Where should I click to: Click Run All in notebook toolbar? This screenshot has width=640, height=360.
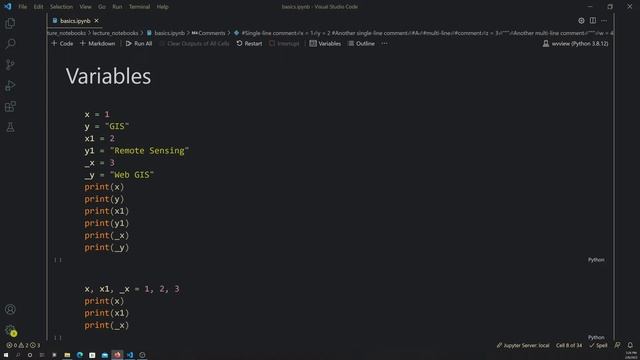[x=139, y=43]
